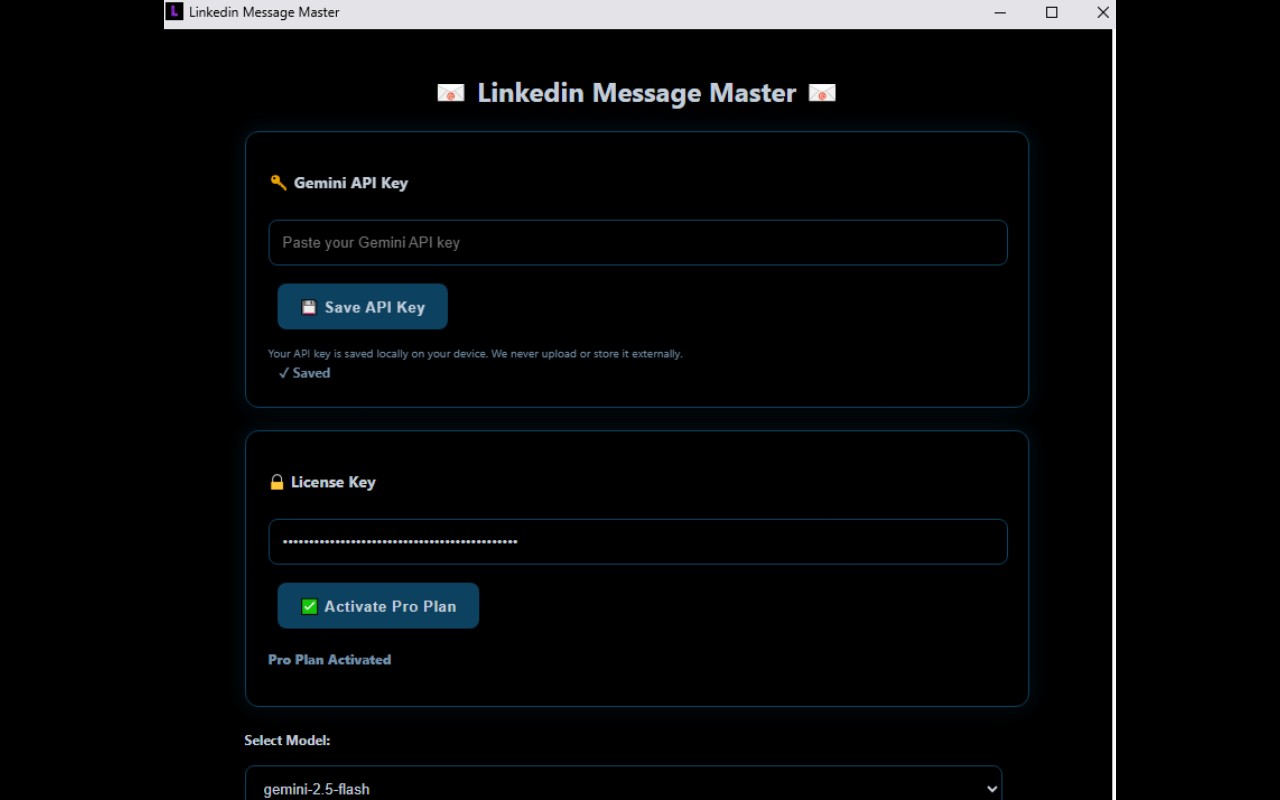Screen dimensions: 1280x800
Task: Click the Linkedin Message Master app icon in title bar
Action: pyautogui.click(x=174, y=12)
